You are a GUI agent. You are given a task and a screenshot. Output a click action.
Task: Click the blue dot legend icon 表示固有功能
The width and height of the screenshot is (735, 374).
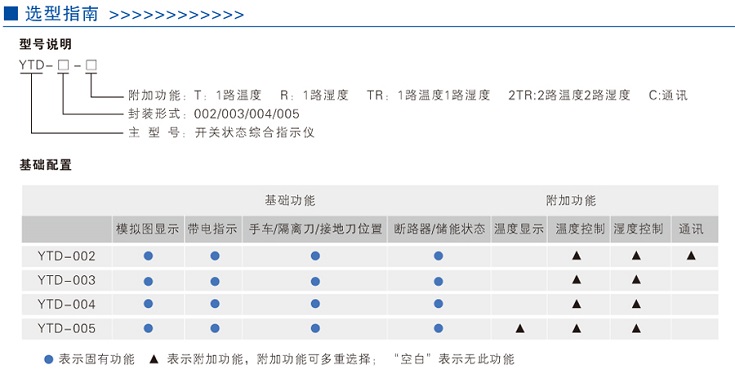tap(49, 359)
